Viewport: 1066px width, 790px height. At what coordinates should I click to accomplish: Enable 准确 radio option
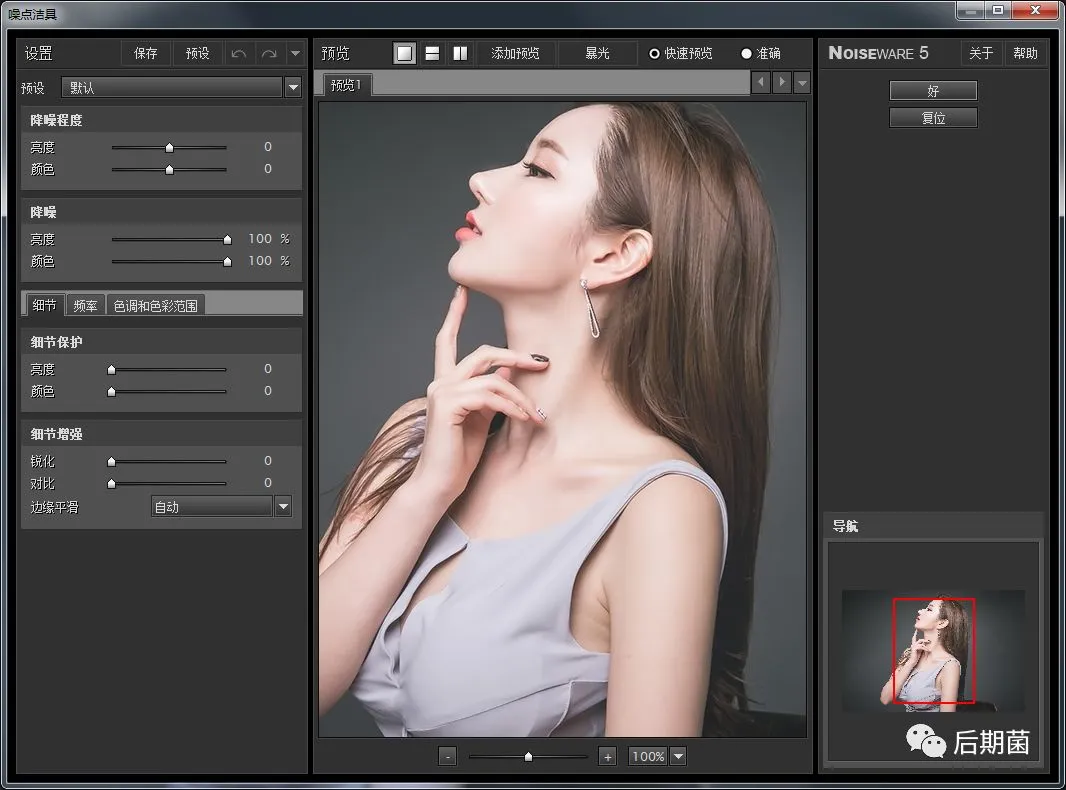click(746, 54)
